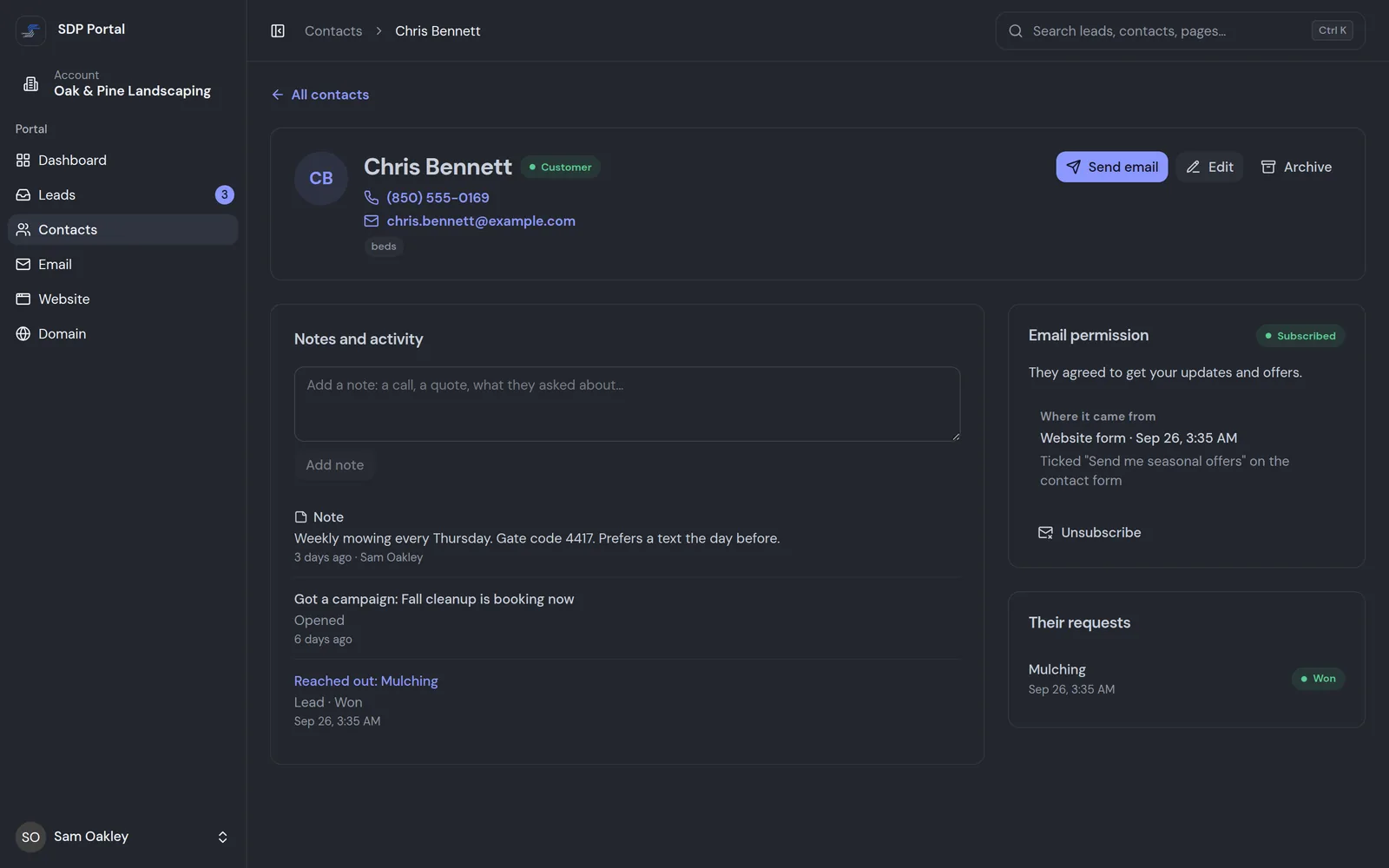Screen dimensions: 1389x868
Task: Click into the Add a note text area
Action: tap(627, 404)
